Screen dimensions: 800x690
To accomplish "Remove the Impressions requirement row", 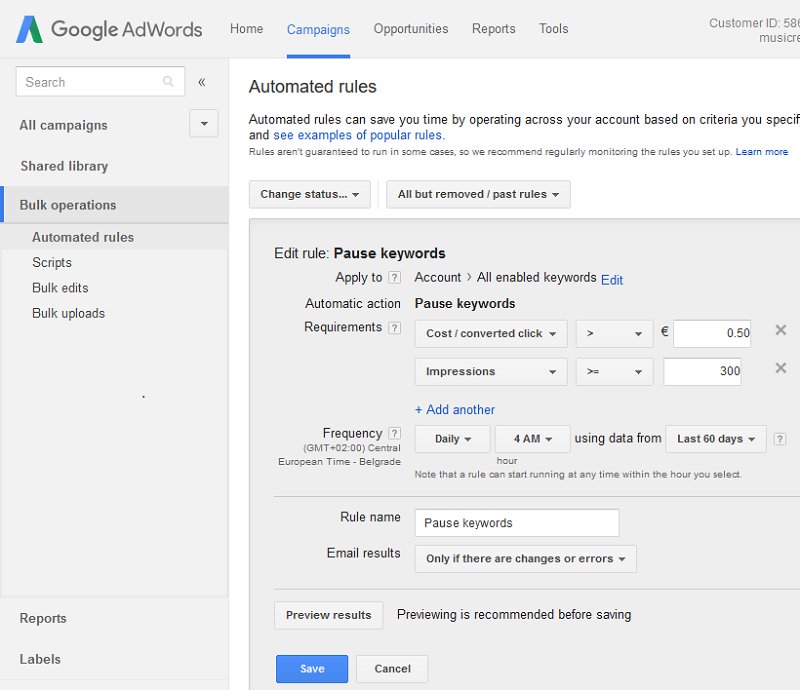I will tap(781, 368).
